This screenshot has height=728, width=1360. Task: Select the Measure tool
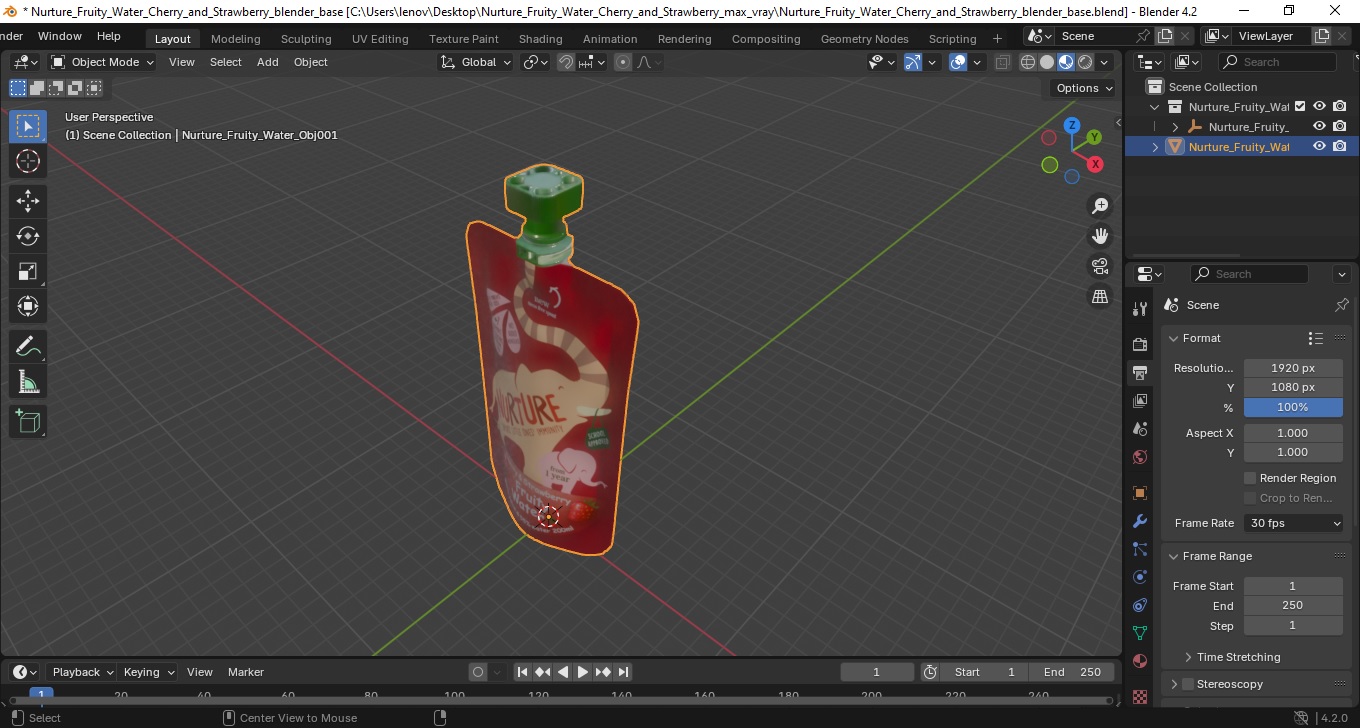point(28,381)
